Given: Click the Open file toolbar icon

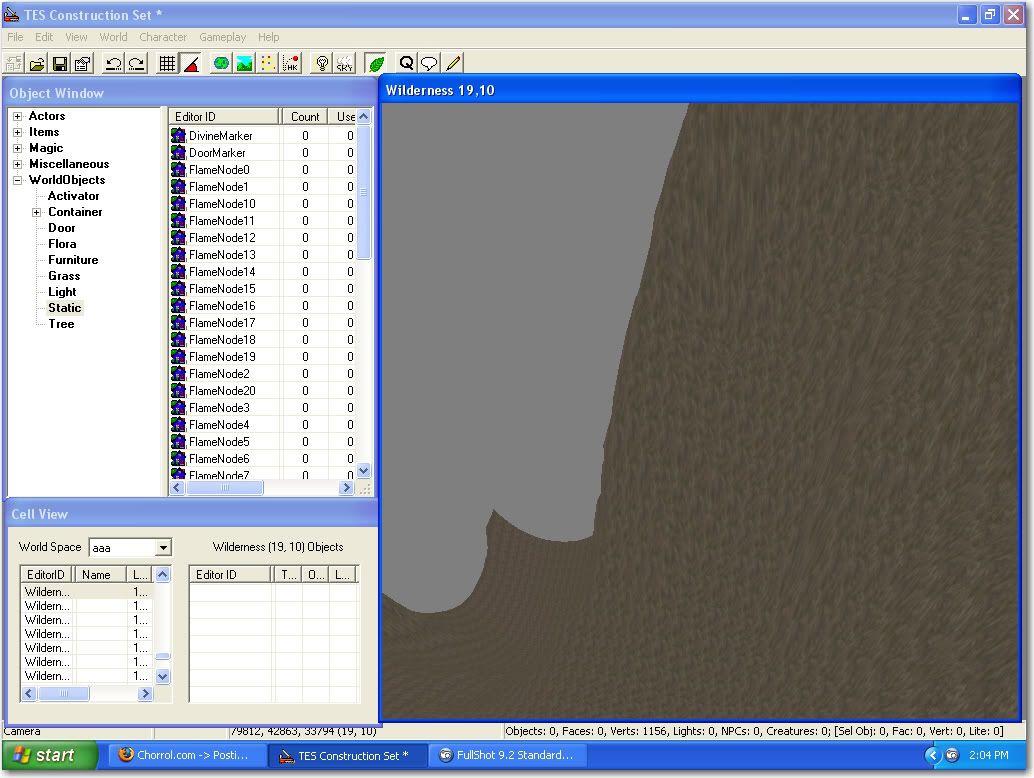Looking at the screenshot, I should tap(37, 63).
